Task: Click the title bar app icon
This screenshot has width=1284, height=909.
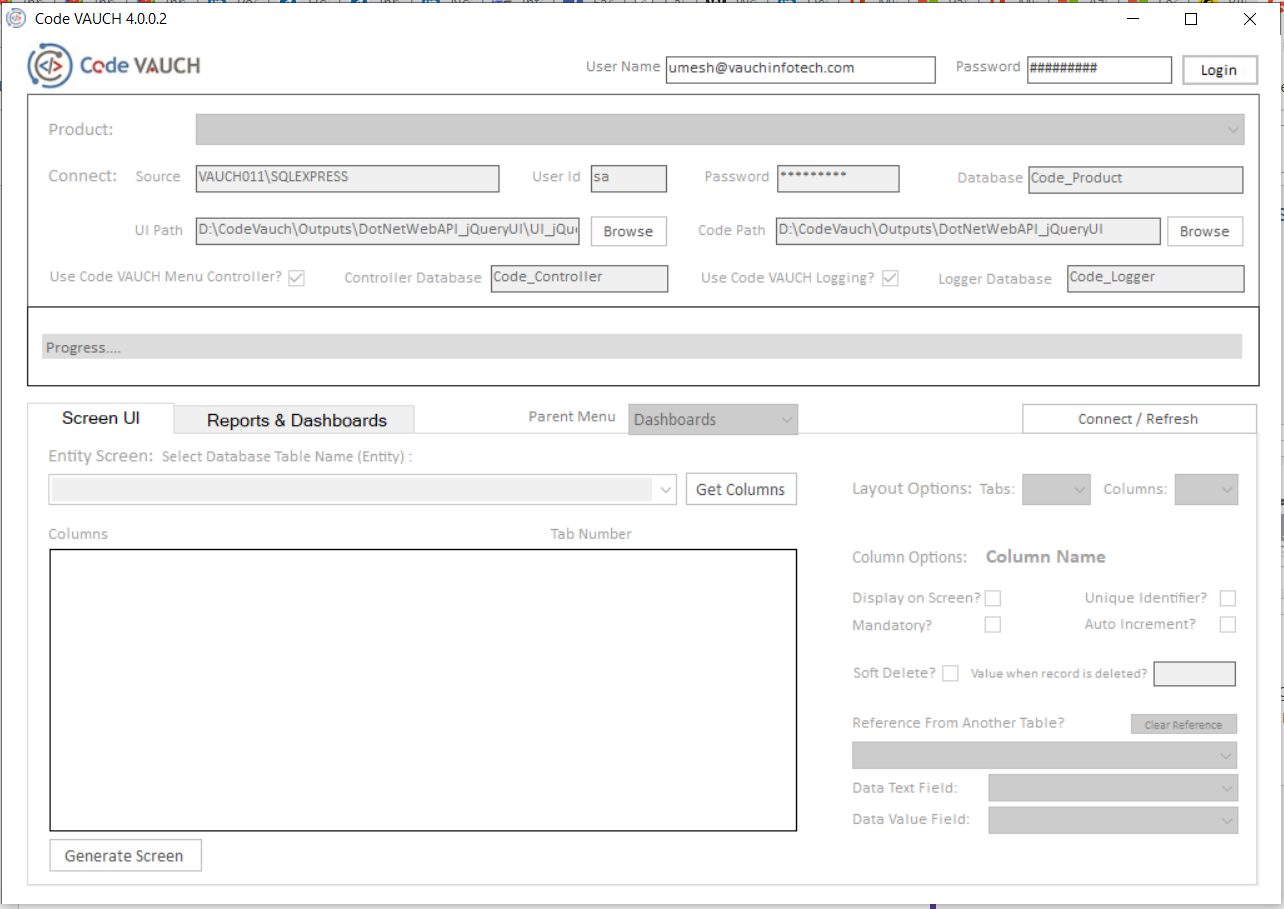Action: 16,18
